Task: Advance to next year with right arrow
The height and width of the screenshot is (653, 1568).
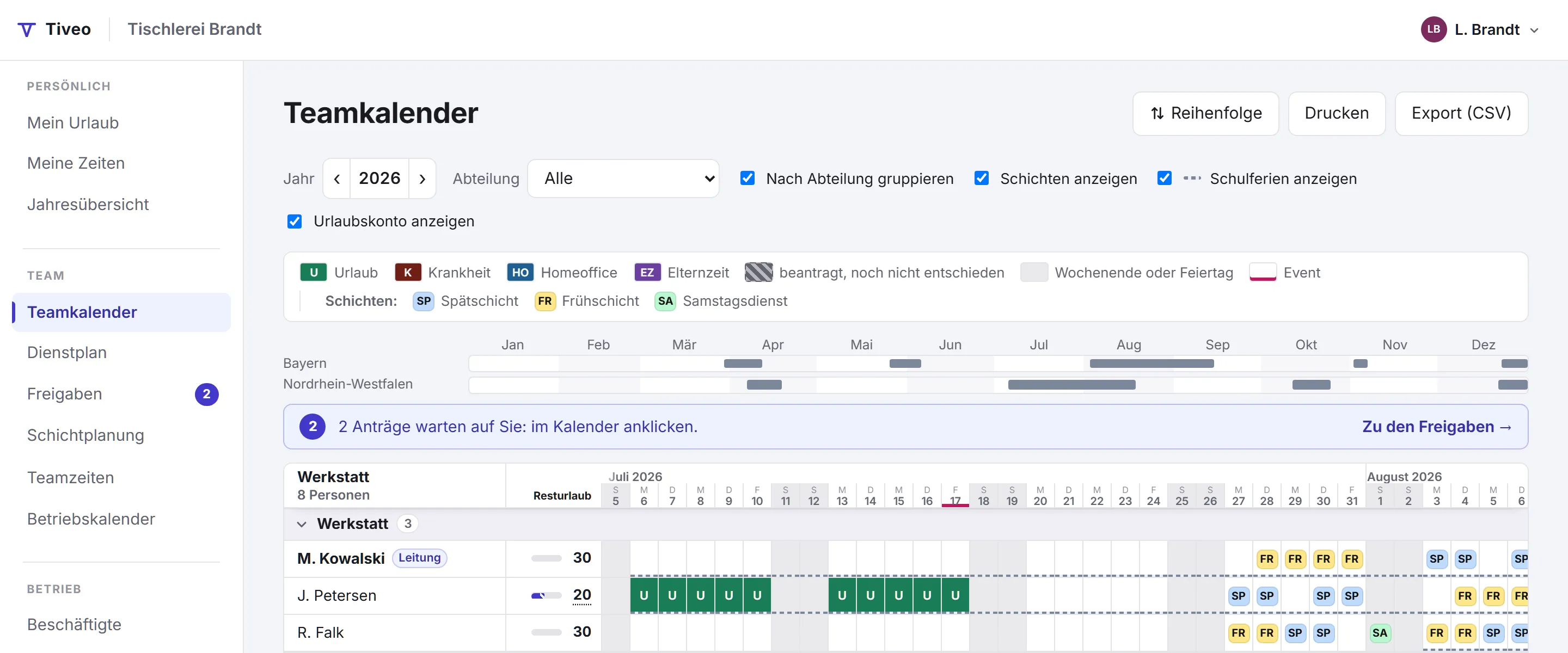Action: point(422,179)
